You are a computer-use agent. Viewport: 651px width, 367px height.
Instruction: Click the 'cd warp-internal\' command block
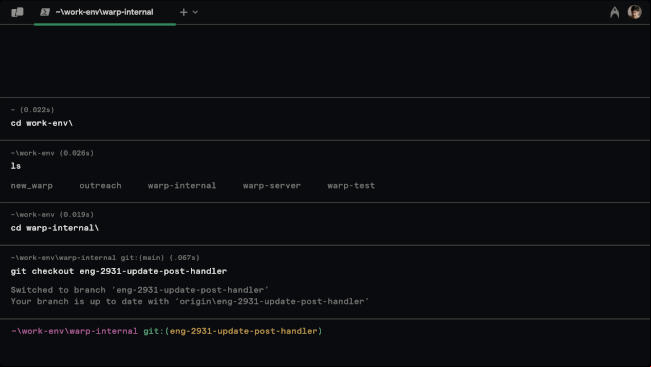coord(325,224)
